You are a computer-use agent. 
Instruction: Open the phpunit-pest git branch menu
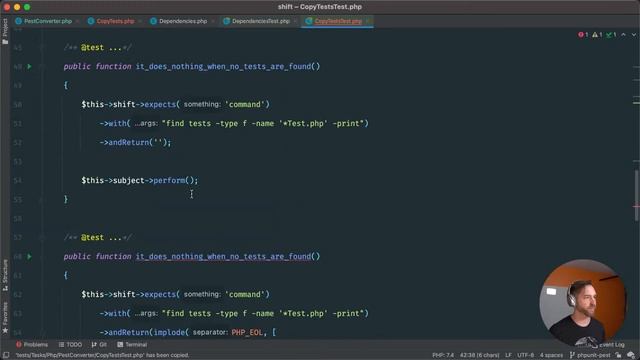pyautogui.click(x=590, y=355)
